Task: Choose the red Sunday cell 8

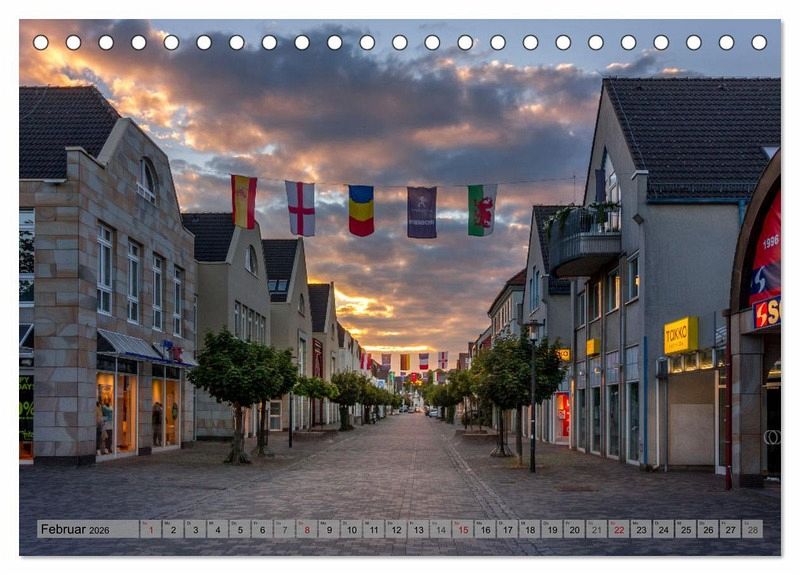Action: click(x=307, y=529)
